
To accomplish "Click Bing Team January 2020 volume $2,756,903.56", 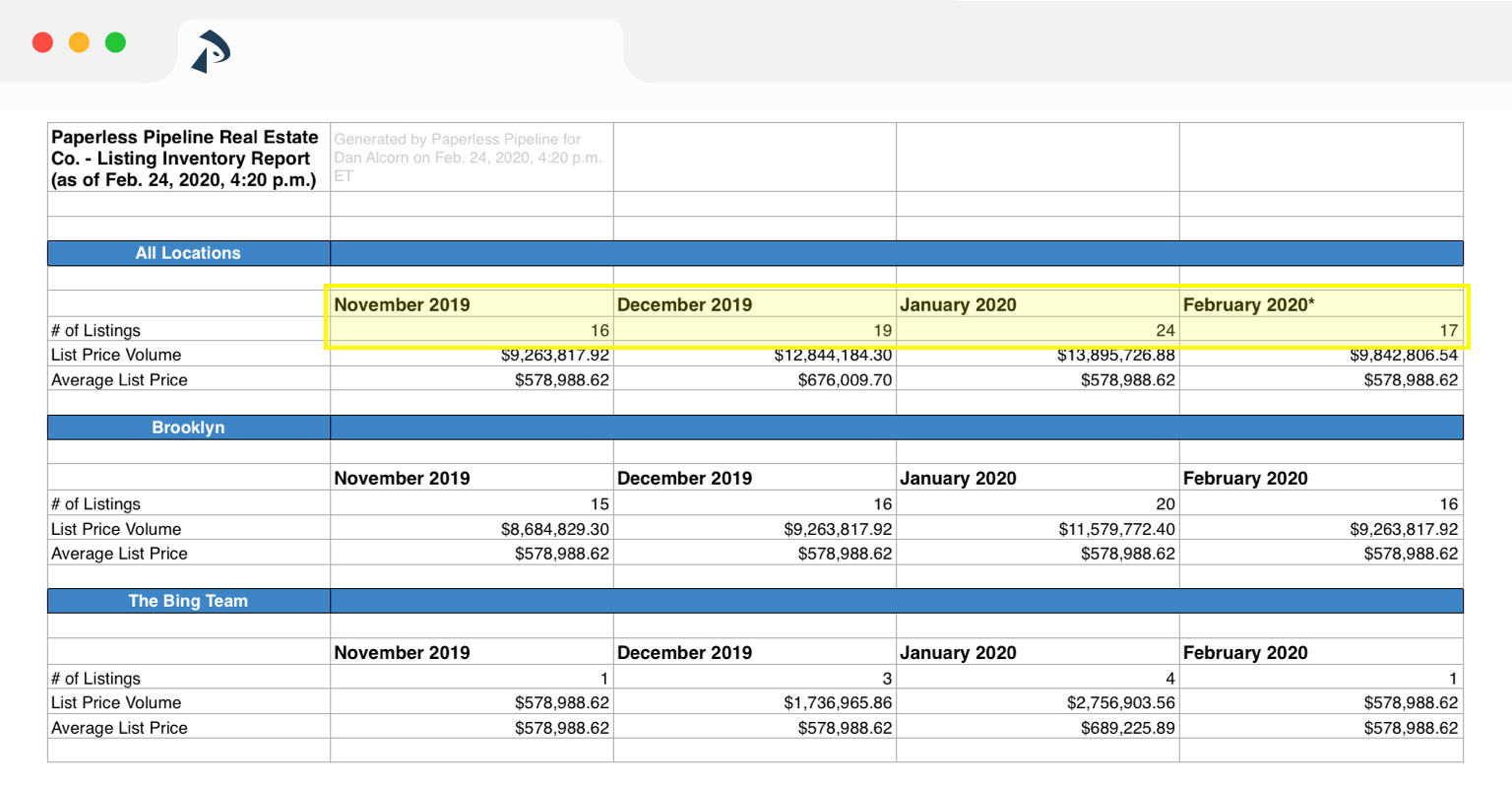I will [x=1120, y=703].
